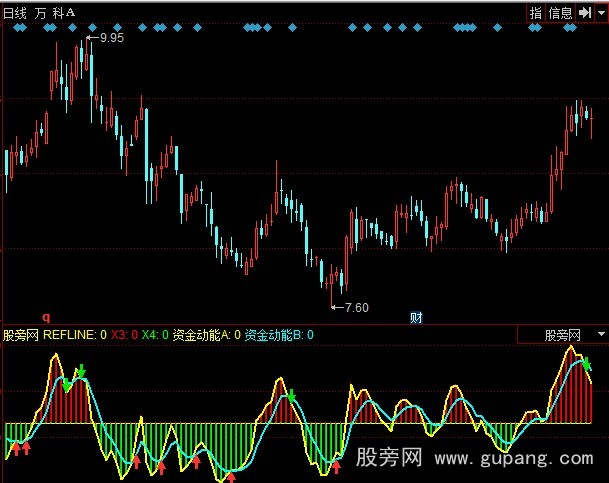609x483 pixels.
Task: Click the blue 财 finance marker icon
Action: coord(416,318)
